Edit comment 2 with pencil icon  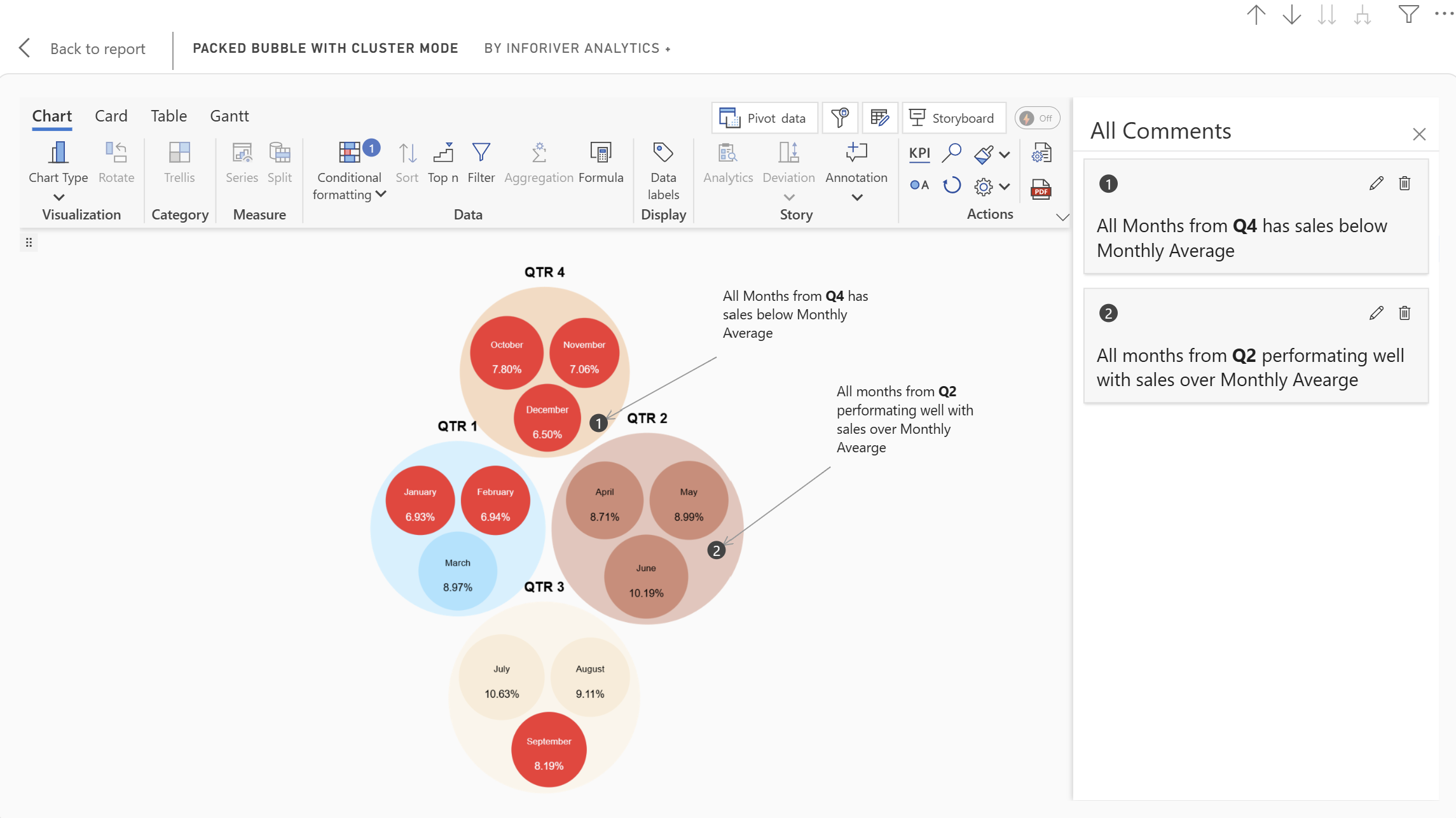[x=1376, y=313]
